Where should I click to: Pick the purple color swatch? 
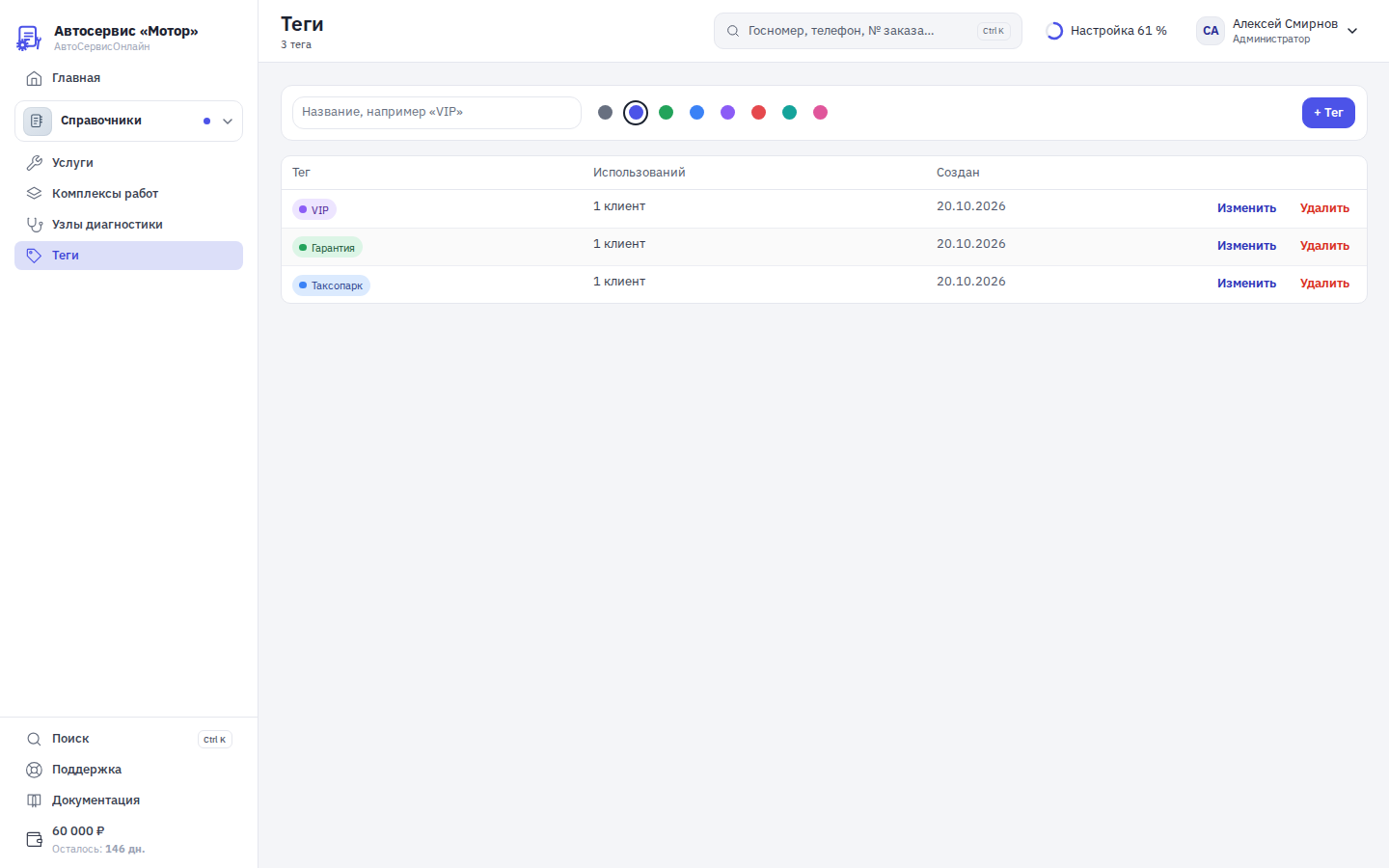click(x=727, y=113)
